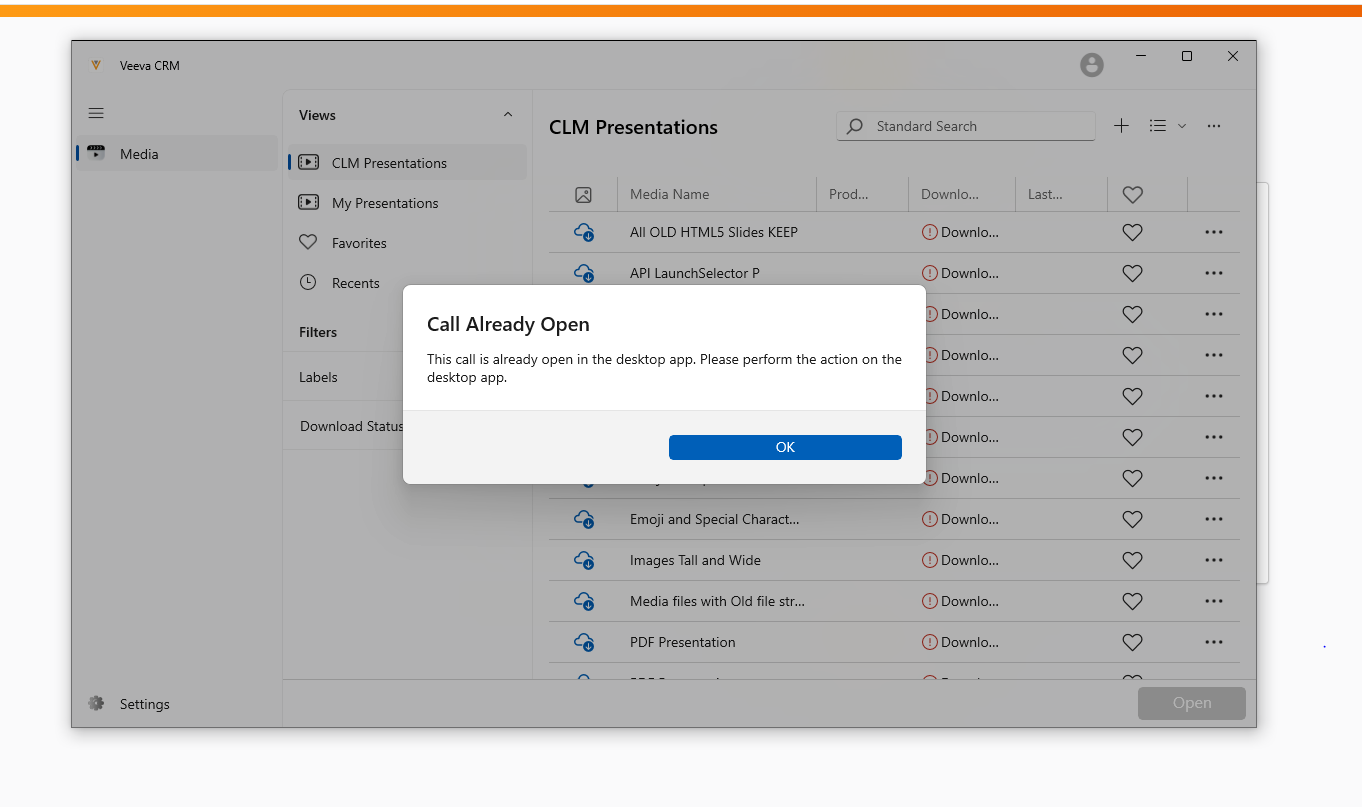Open the list view options dropdown
Viewport: 1362px width, 807px height.
coord(1167,126)
